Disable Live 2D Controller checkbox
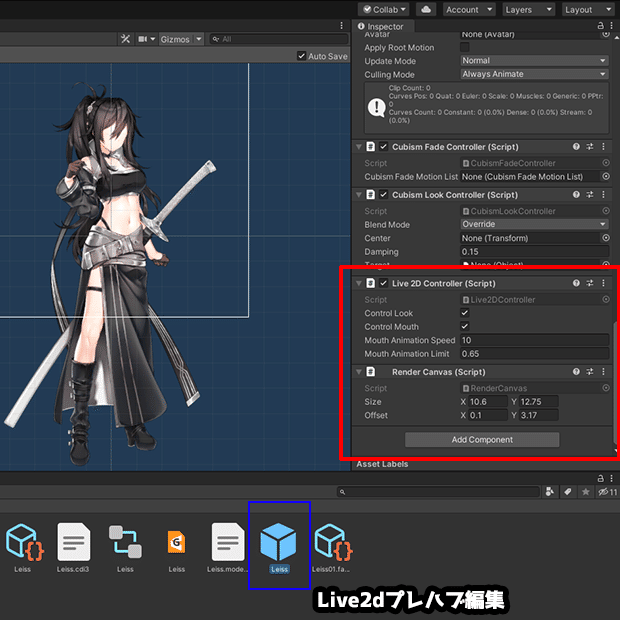 click(383, 284)
